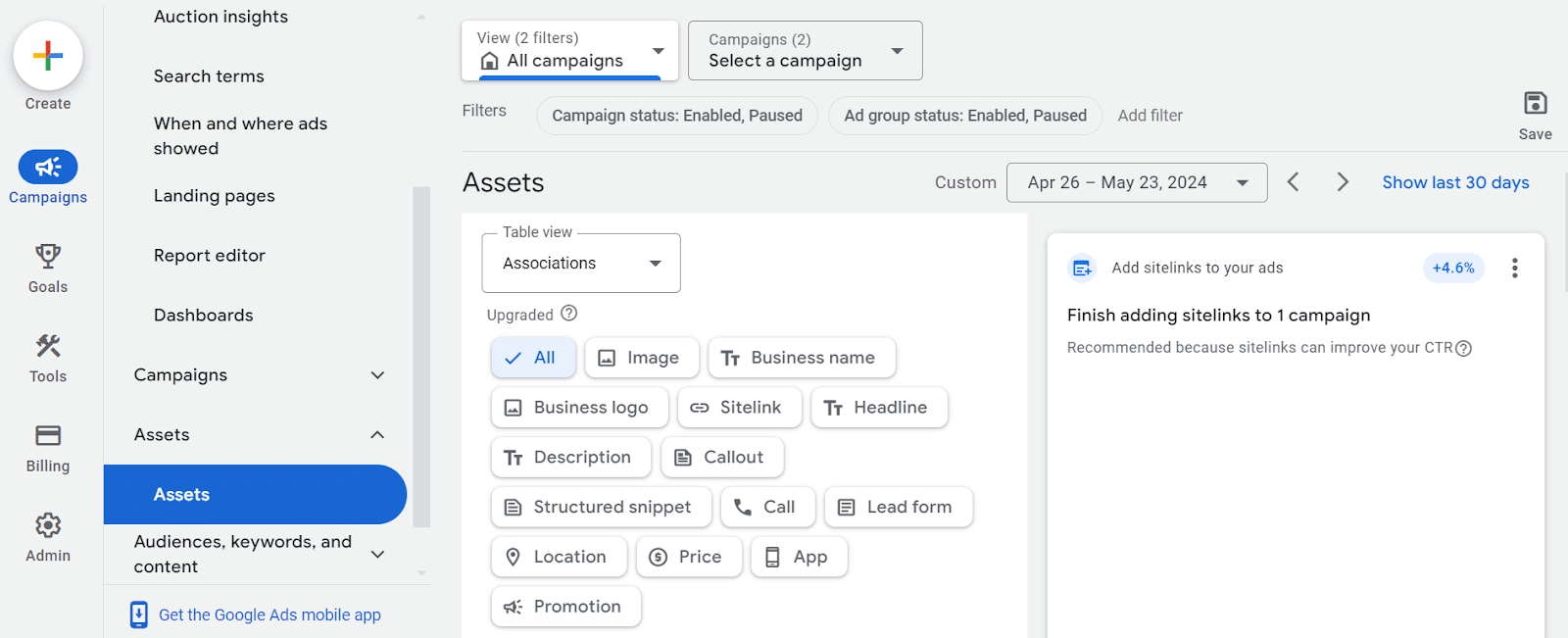Open the Table view Associations dropdown
The height and width of the screenshot is (638, 1568).
pos(581,264)
